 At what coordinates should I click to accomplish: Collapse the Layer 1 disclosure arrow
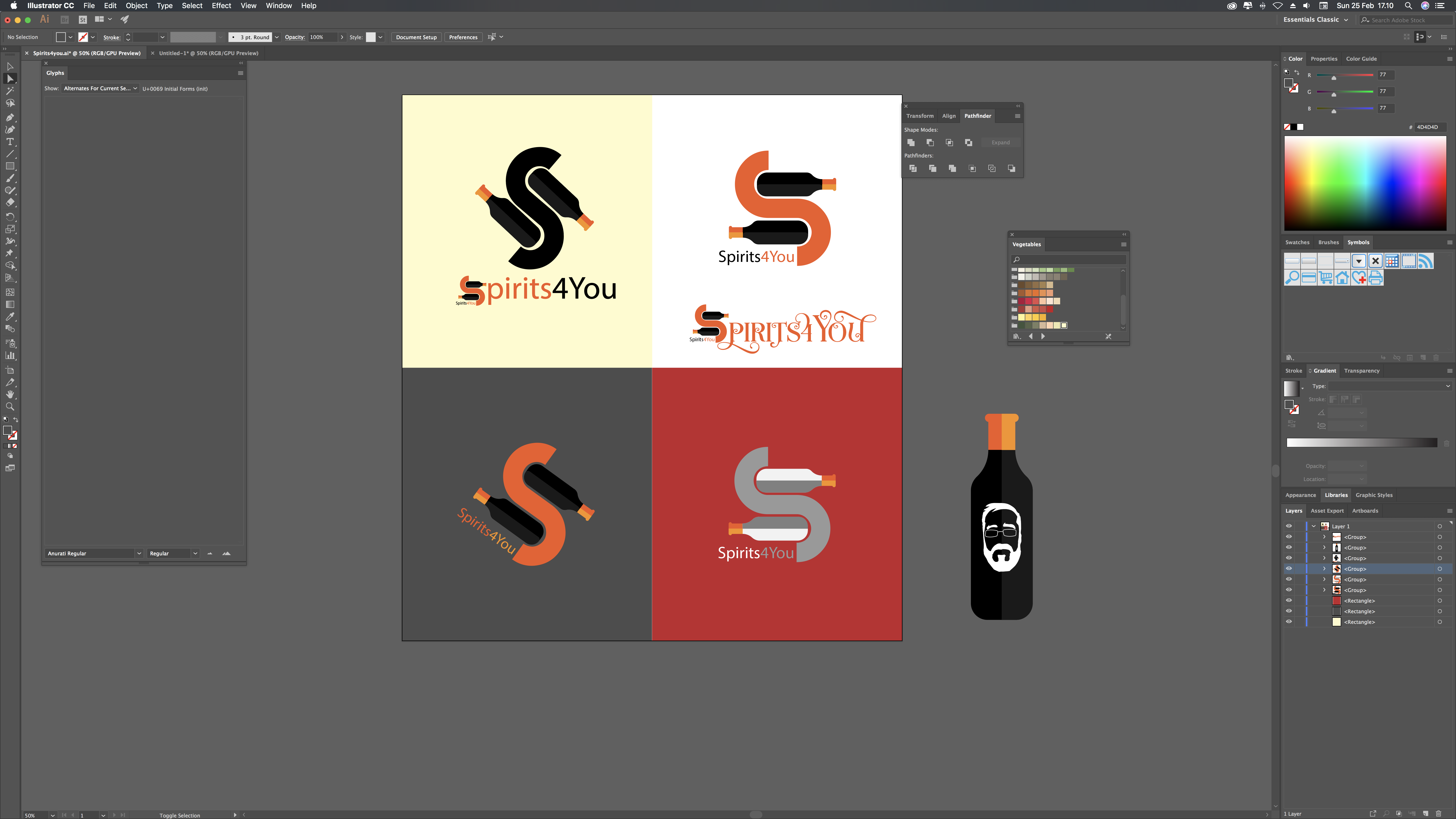(x=1314, y=526)
